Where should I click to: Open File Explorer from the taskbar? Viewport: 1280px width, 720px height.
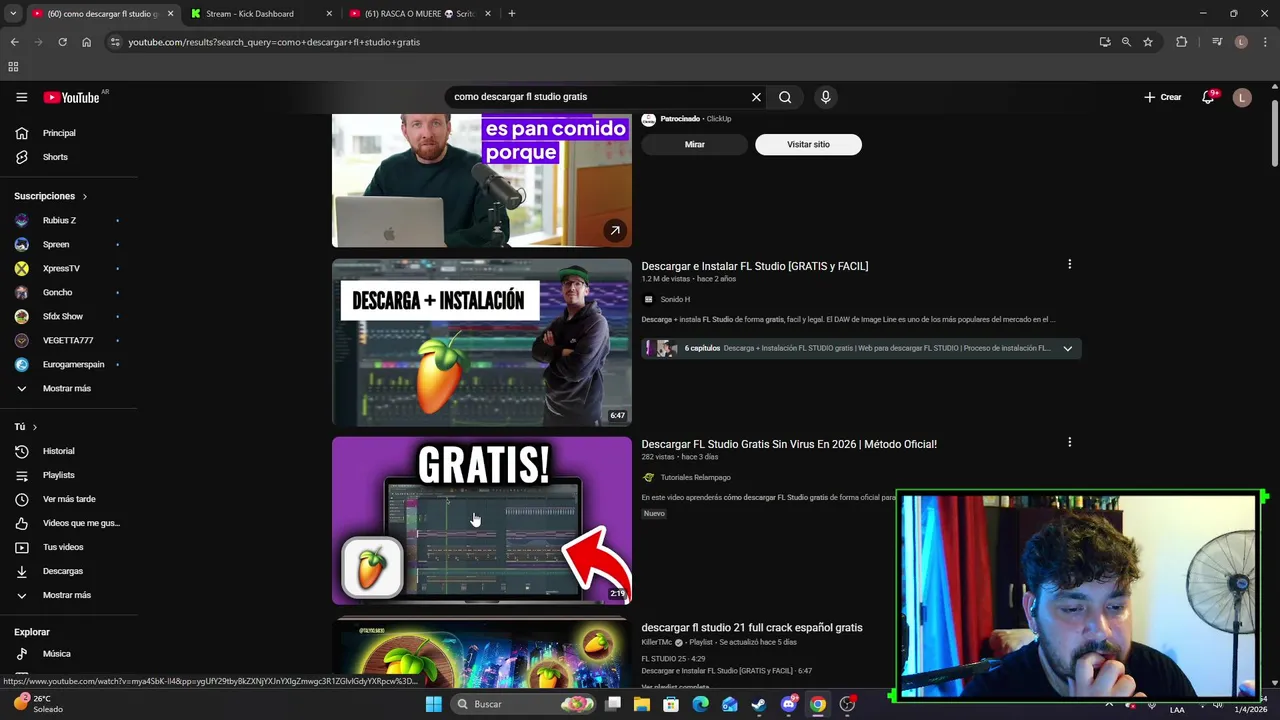(642, 704)
